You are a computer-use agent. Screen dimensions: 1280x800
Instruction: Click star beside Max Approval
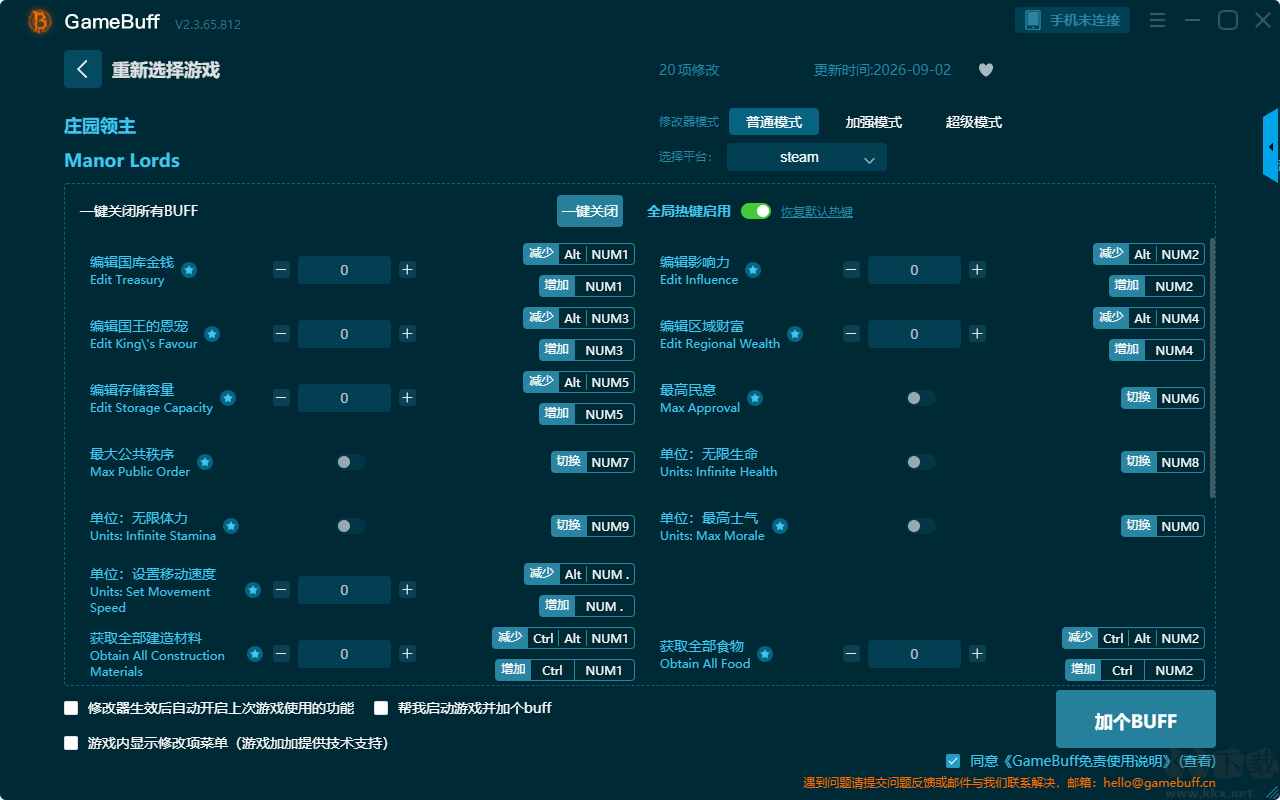pyautogui.click(x=755, y=398)
